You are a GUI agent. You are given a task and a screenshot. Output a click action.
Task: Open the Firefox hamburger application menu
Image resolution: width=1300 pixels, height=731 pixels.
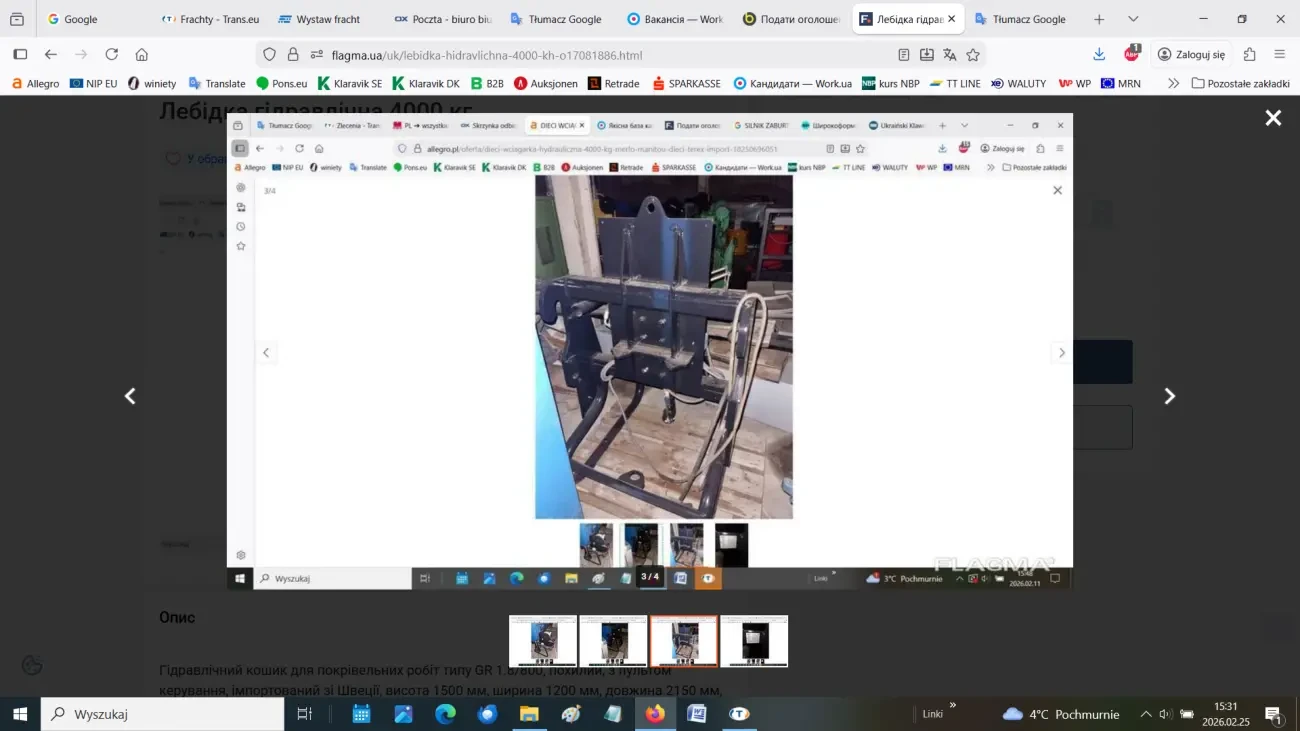tap(1280, 55)
